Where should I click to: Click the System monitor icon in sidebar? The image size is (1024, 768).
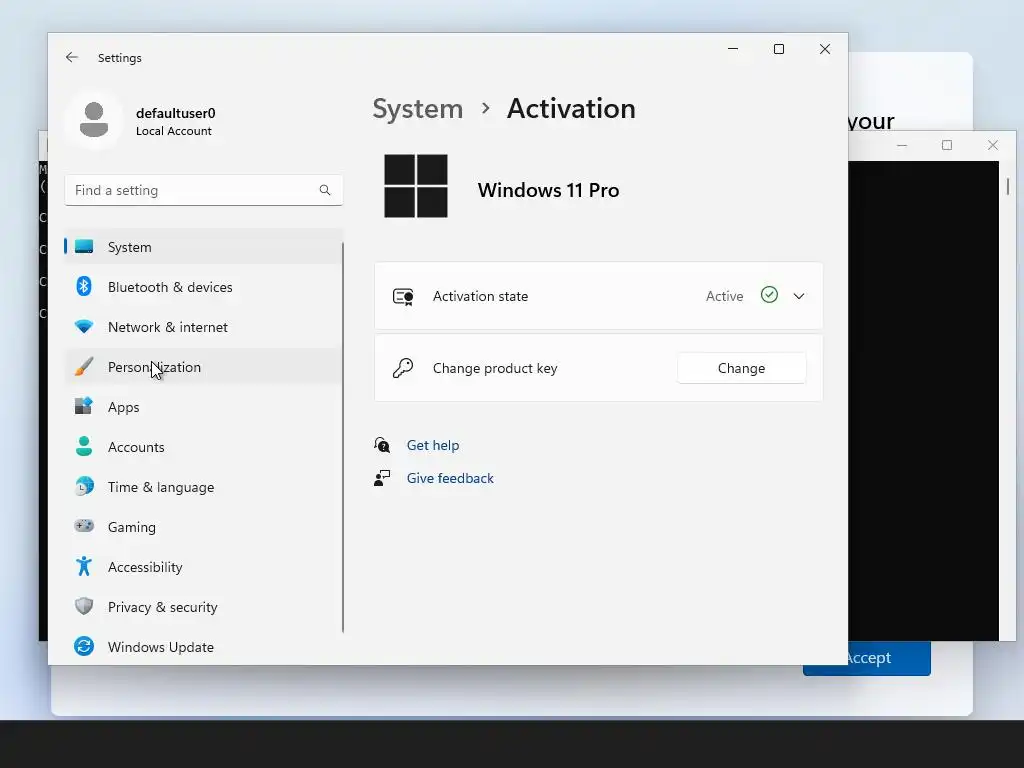tap(84, 247)
